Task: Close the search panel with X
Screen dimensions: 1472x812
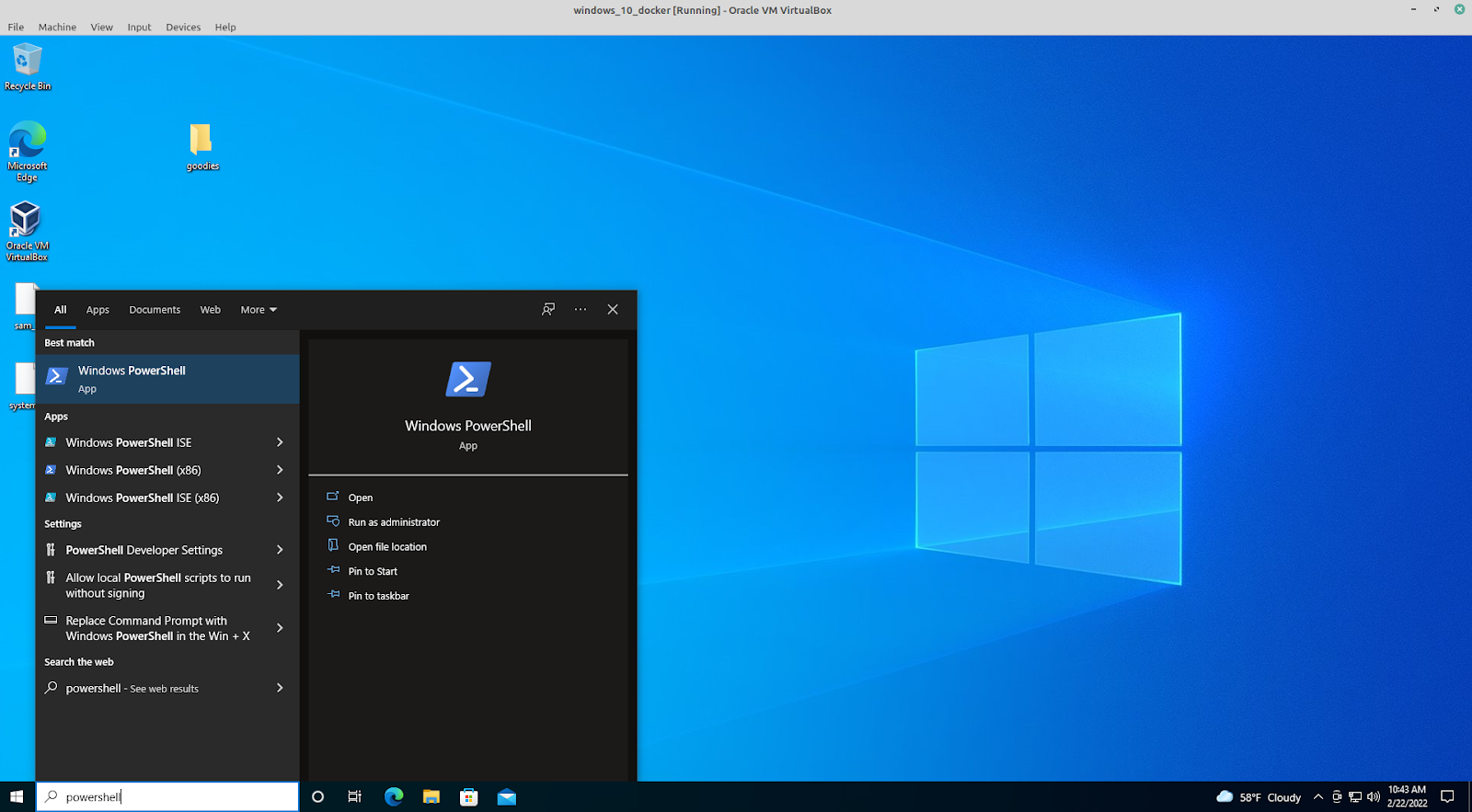Action: (x=613, y=309)
